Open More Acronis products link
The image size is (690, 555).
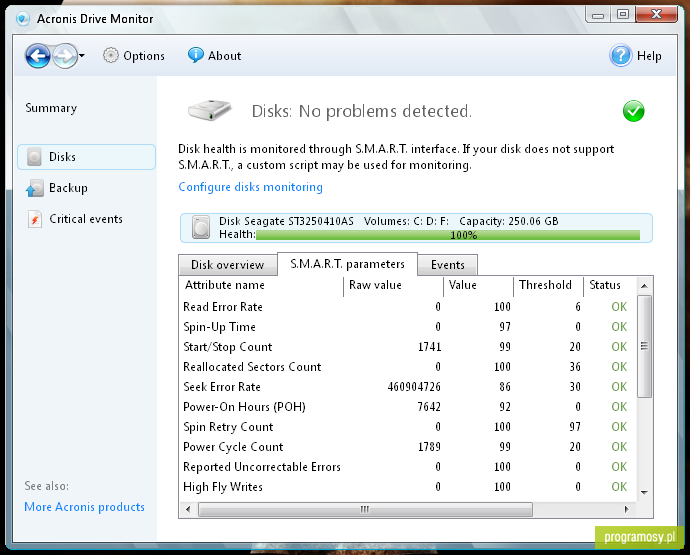84,507
